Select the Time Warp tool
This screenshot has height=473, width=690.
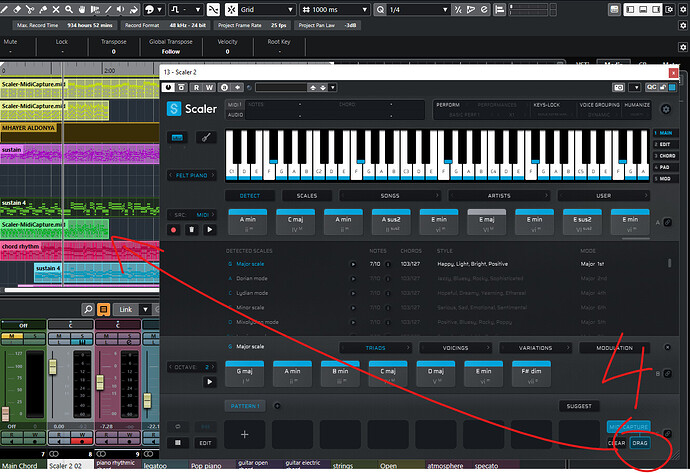click(95, 9)
